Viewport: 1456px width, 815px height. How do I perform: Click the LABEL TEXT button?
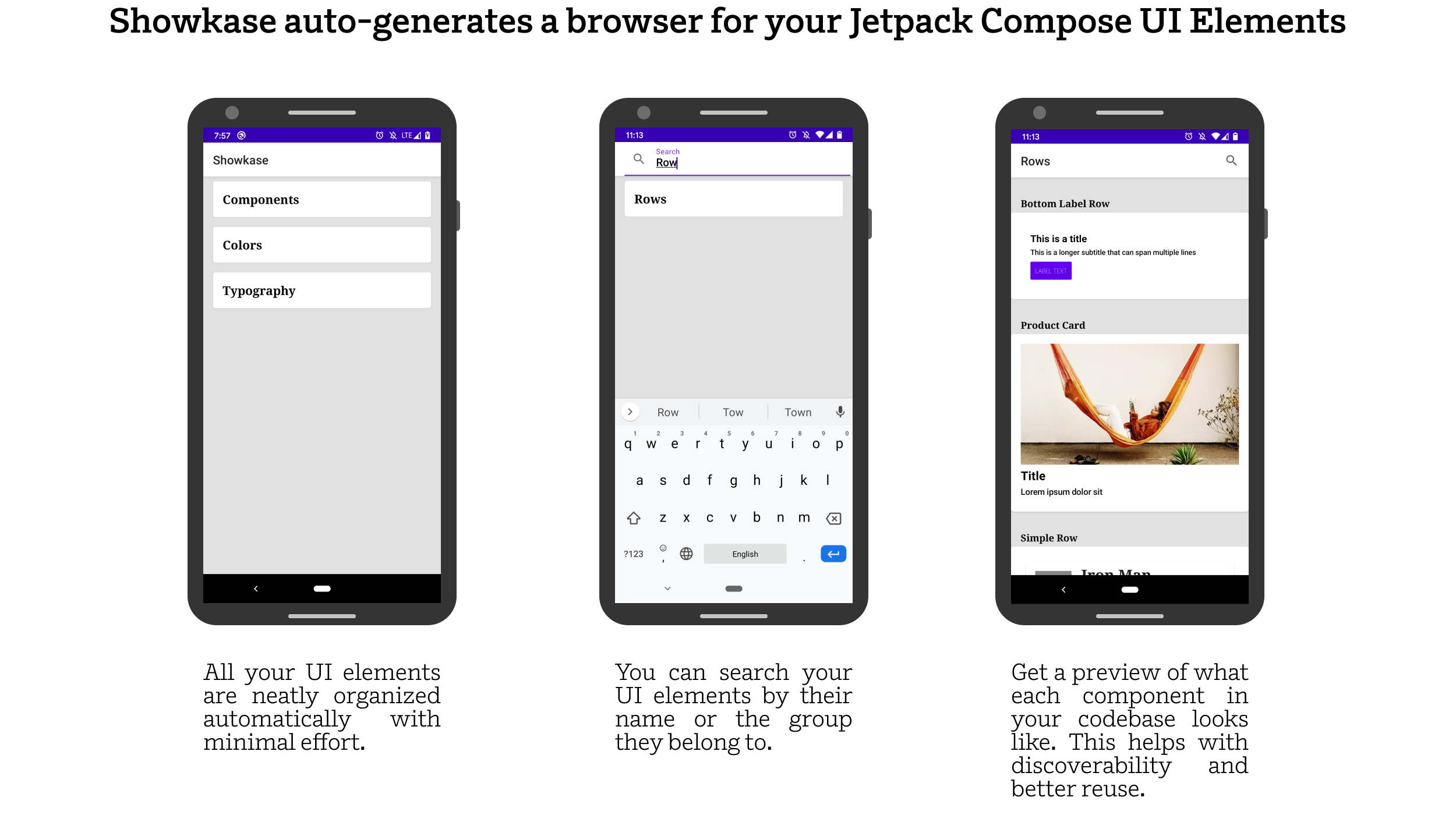click(1050, 270)
